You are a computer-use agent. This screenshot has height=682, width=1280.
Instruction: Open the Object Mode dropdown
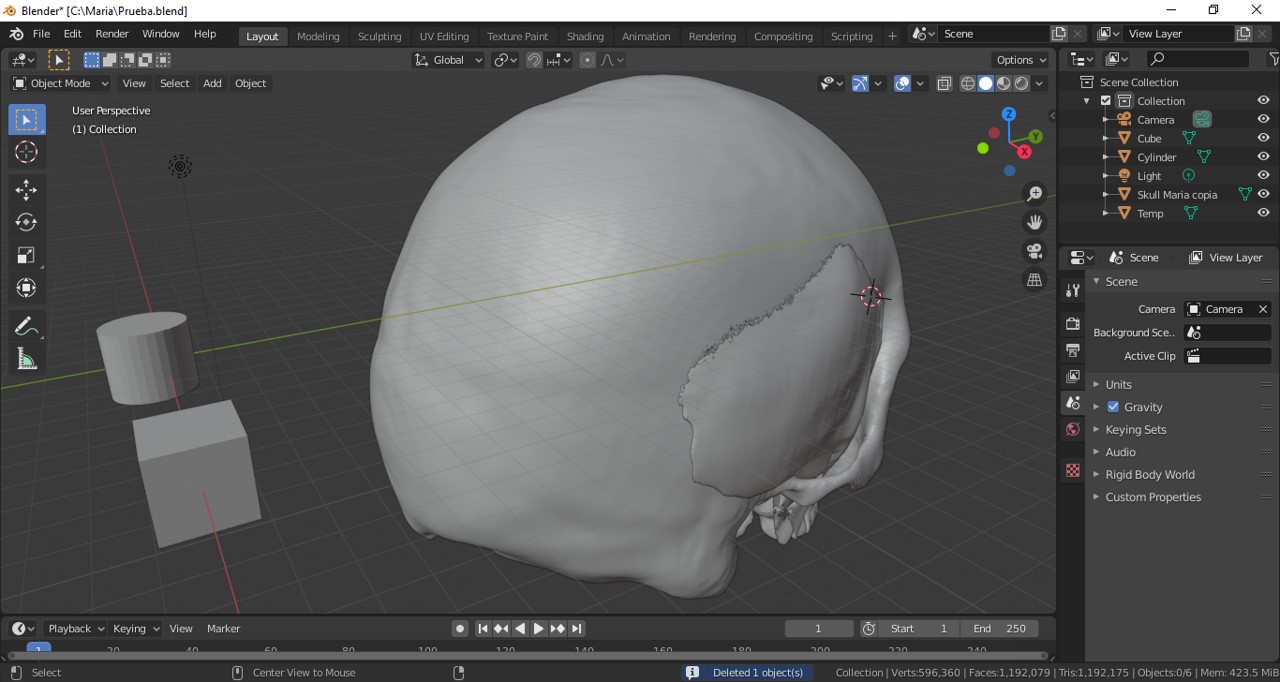(x=60, y=83)
